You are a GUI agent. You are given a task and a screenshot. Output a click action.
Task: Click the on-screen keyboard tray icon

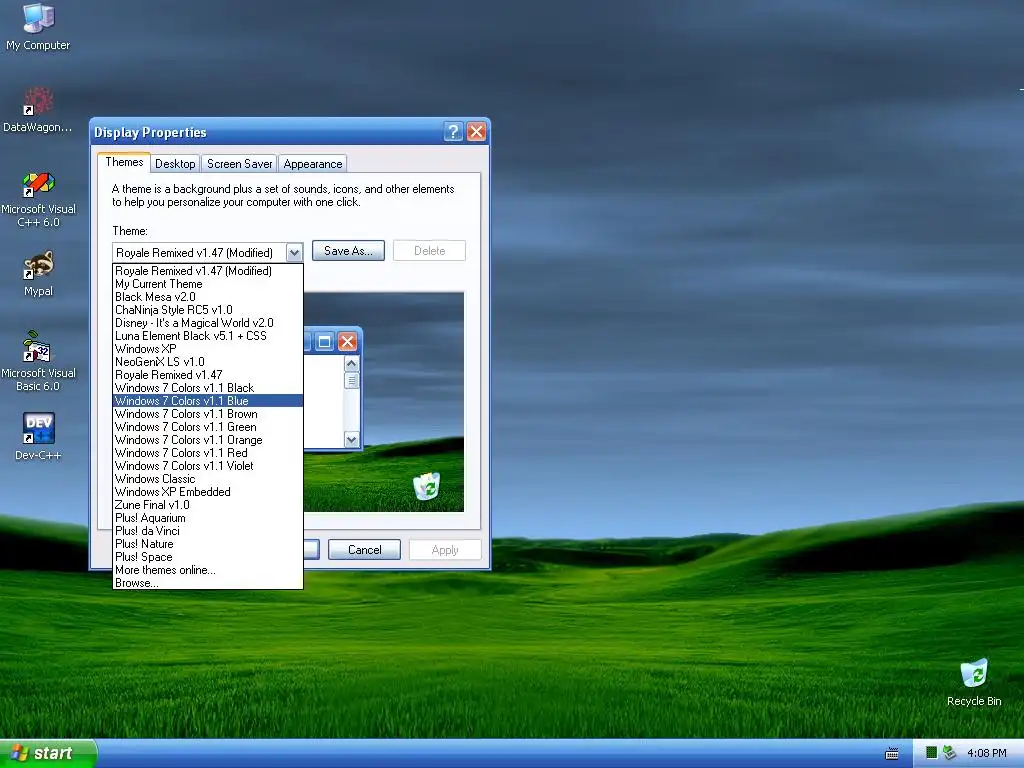click(891, 754)
